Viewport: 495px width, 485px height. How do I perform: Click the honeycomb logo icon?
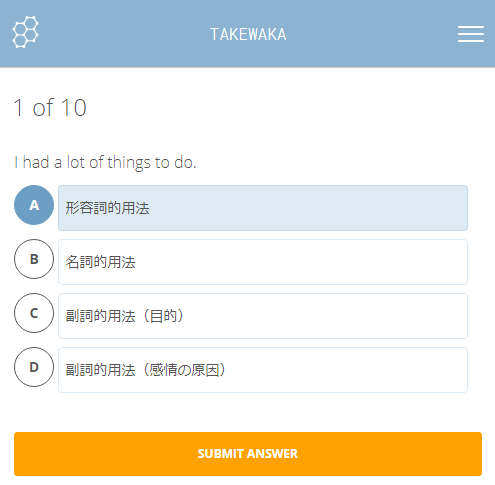tap(26, 32)
